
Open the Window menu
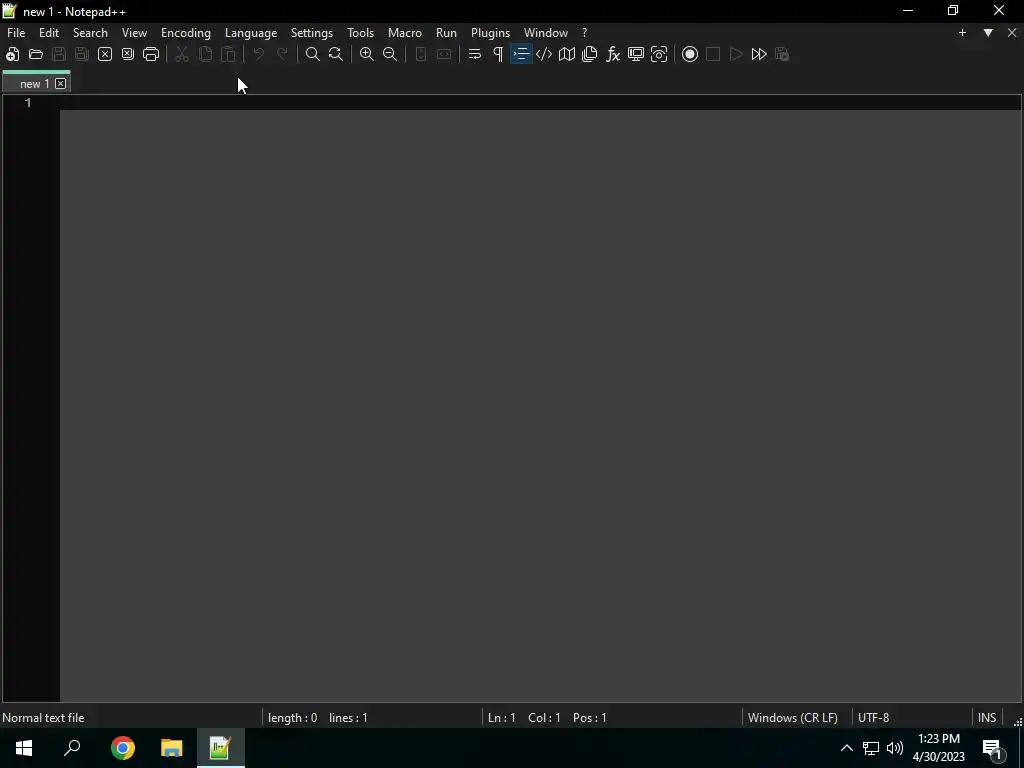[546, 33]
